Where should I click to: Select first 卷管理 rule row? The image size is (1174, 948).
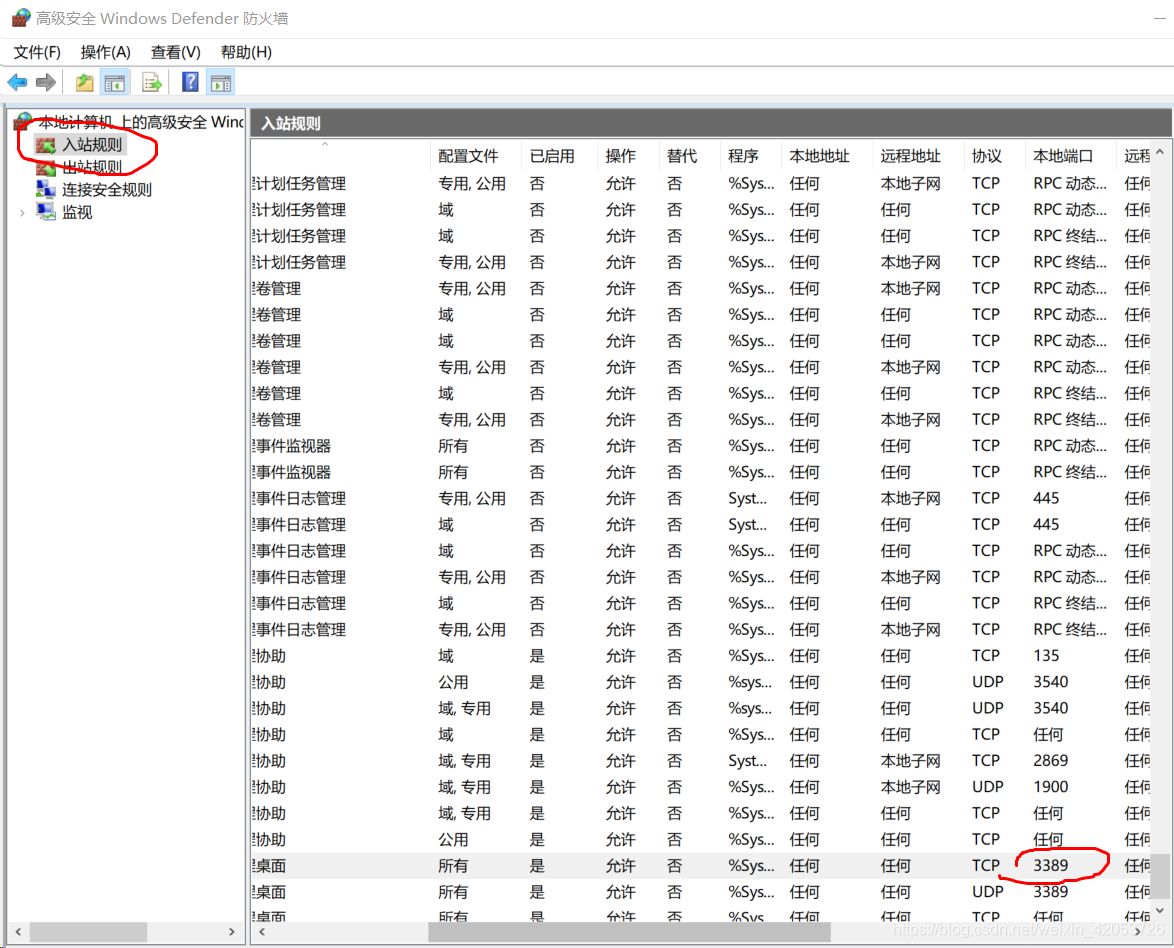coord(702,288)
